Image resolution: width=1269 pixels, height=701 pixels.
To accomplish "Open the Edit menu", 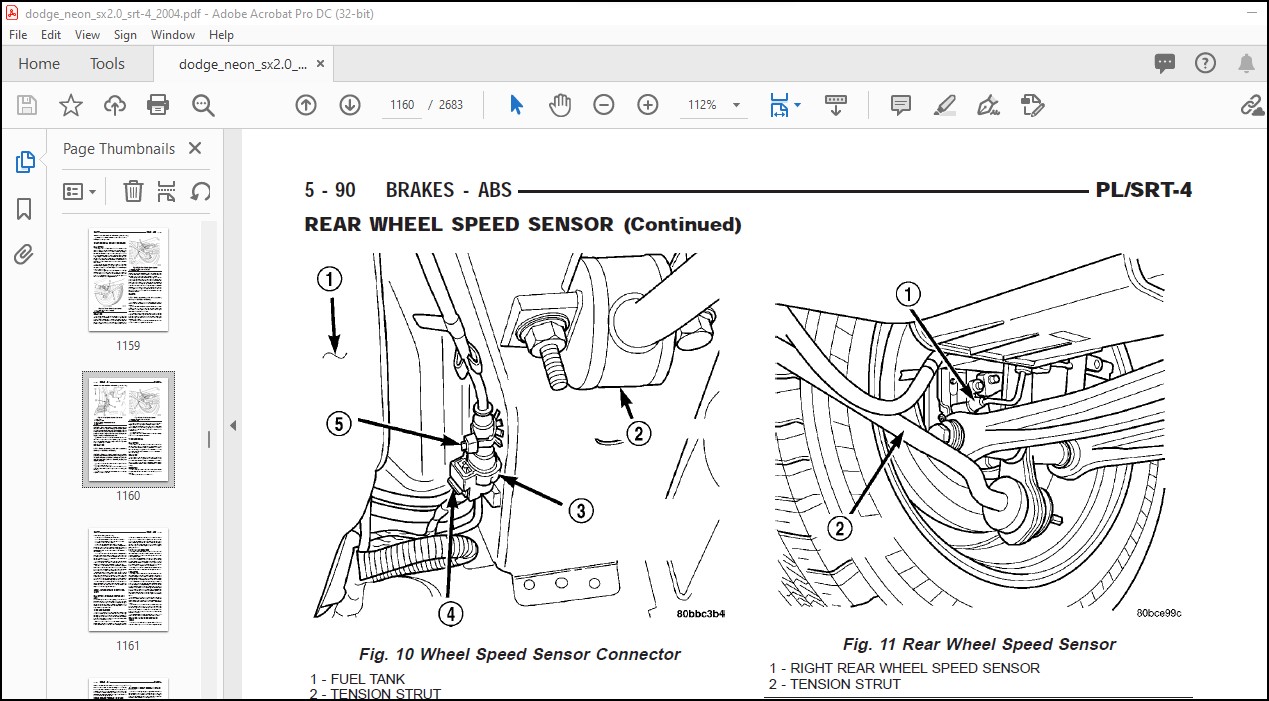I will click(x=51, y=34).
